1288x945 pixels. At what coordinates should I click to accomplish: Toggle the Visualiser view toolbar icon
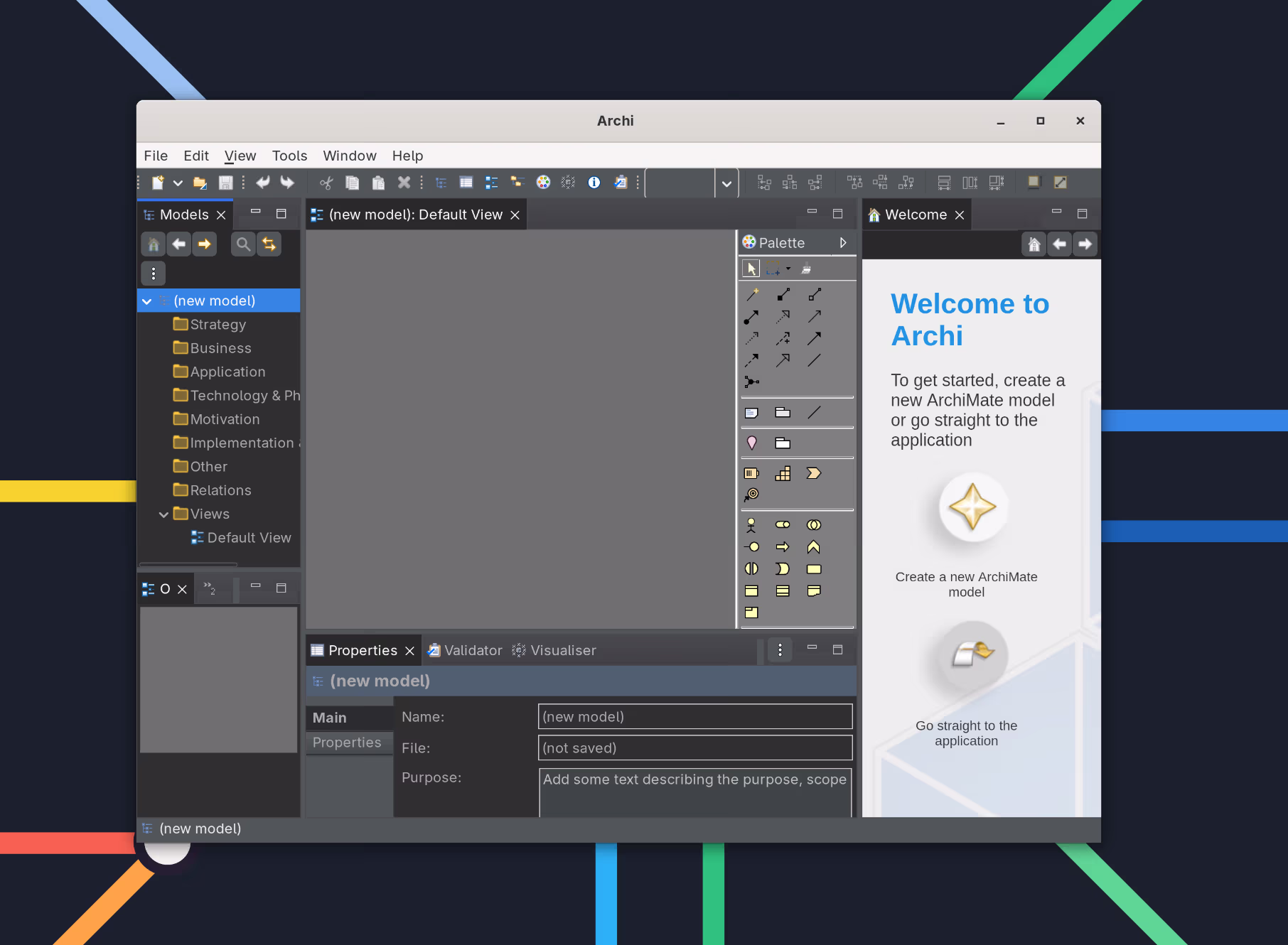[568, 183]
